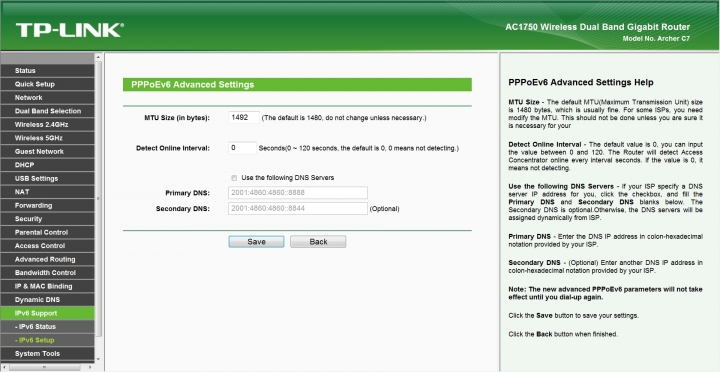Image resolution: width=720 pixels, height=372 pixels.
Task: Click the PPPoEv6 Advanced Settings Help title
Action: 581,83
